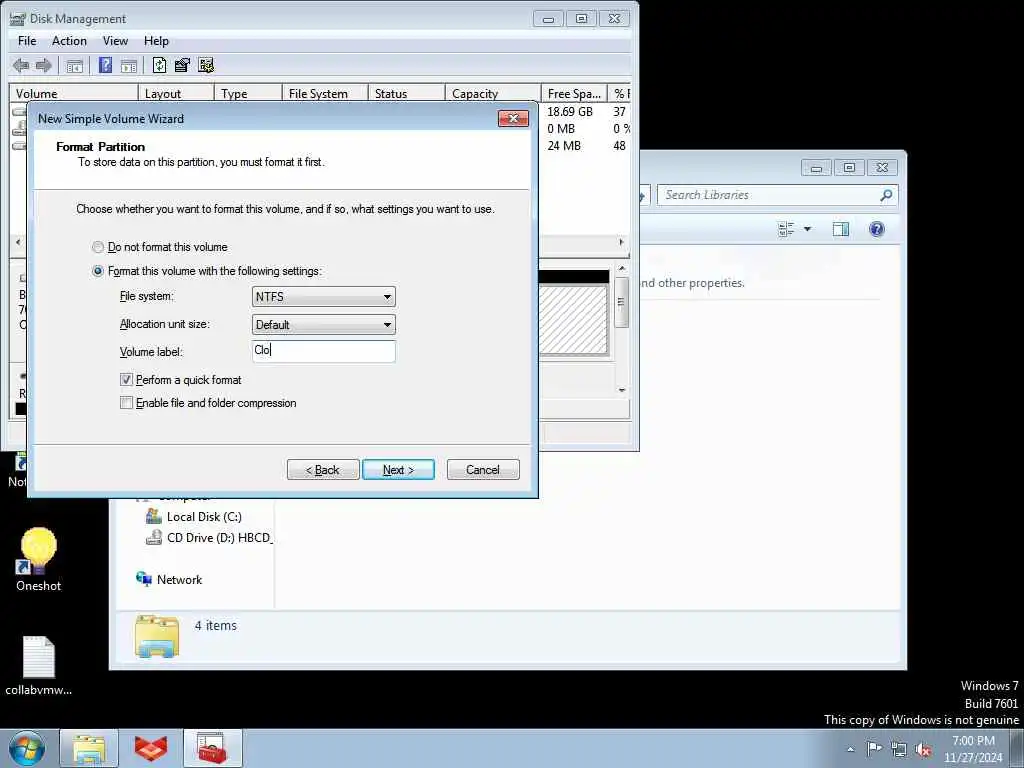Click the Show desktop button on taskbar

(1016, 748)
